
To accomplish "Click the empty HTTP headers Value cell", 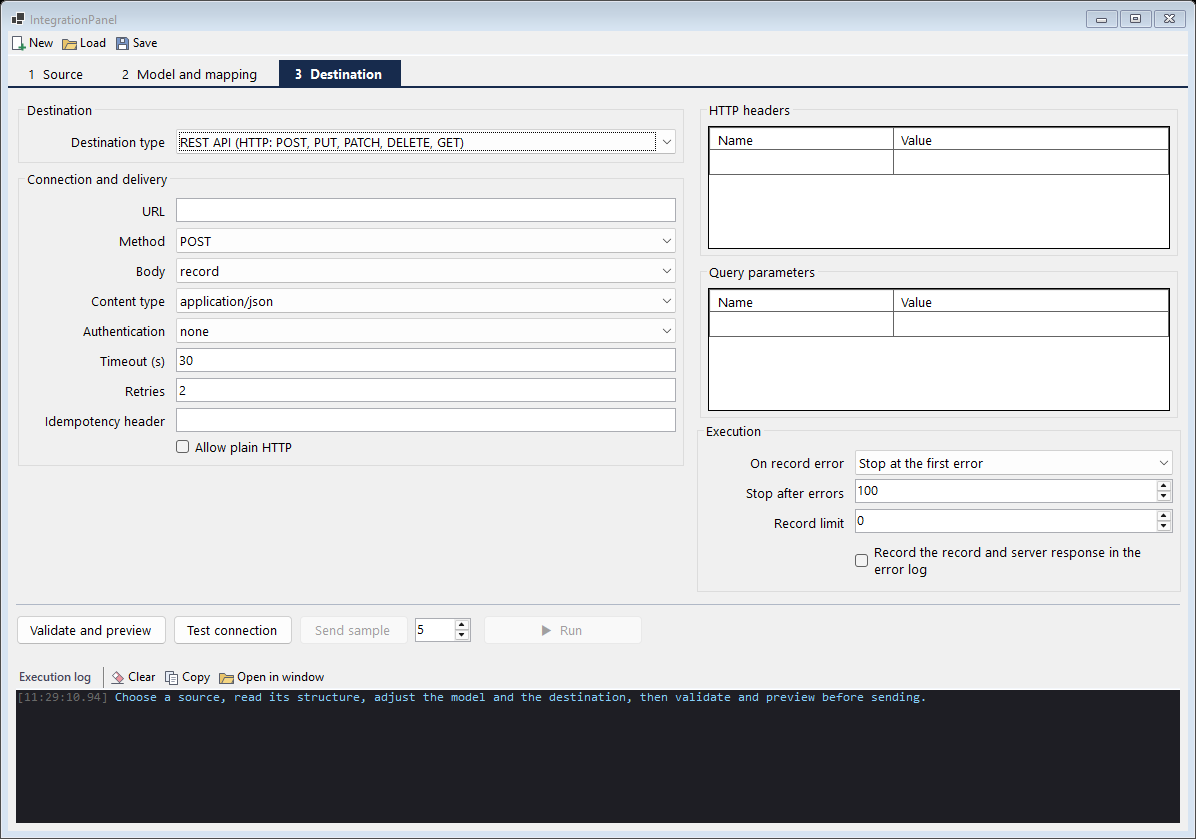I will click(x=1031, y=162).
